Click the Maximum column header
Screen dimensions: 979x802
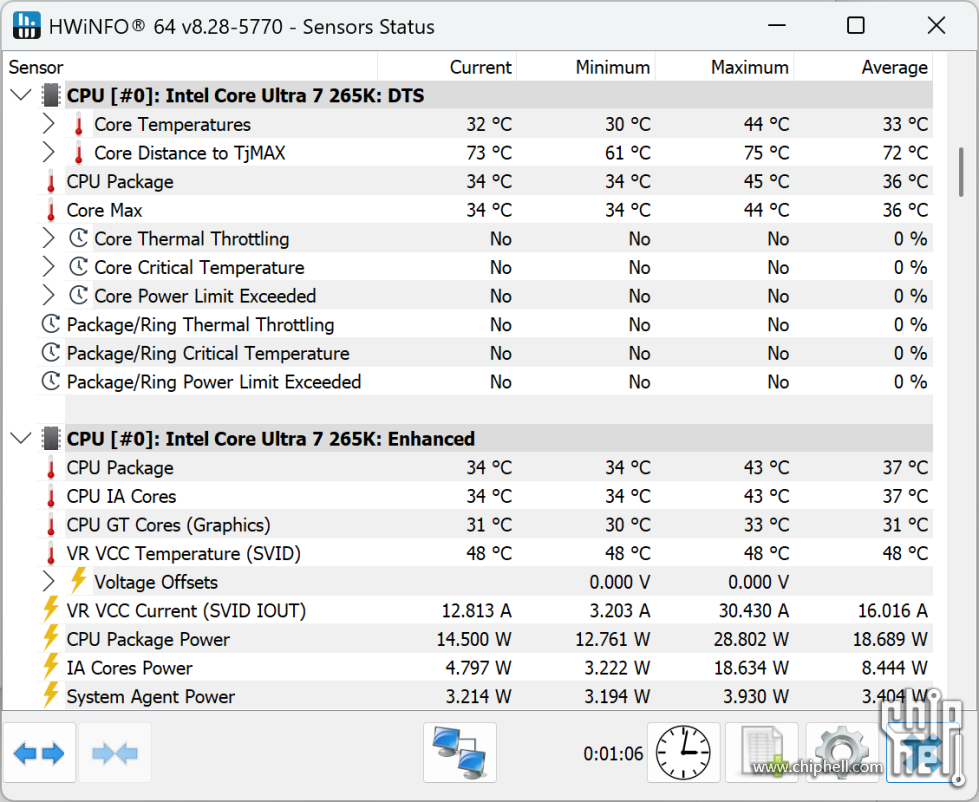click(x=724, y=67)
